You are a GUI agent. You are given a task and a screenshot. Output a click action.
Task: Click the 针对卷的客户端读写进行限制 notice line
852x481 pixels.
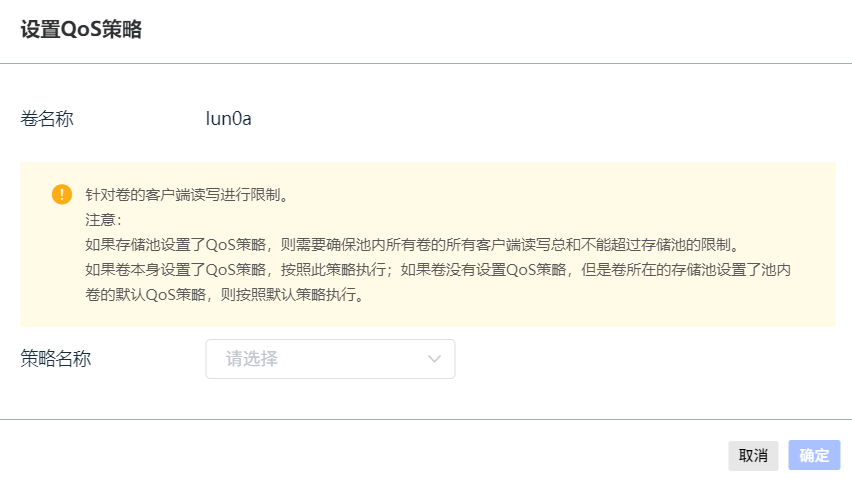(x=187, y=195)
